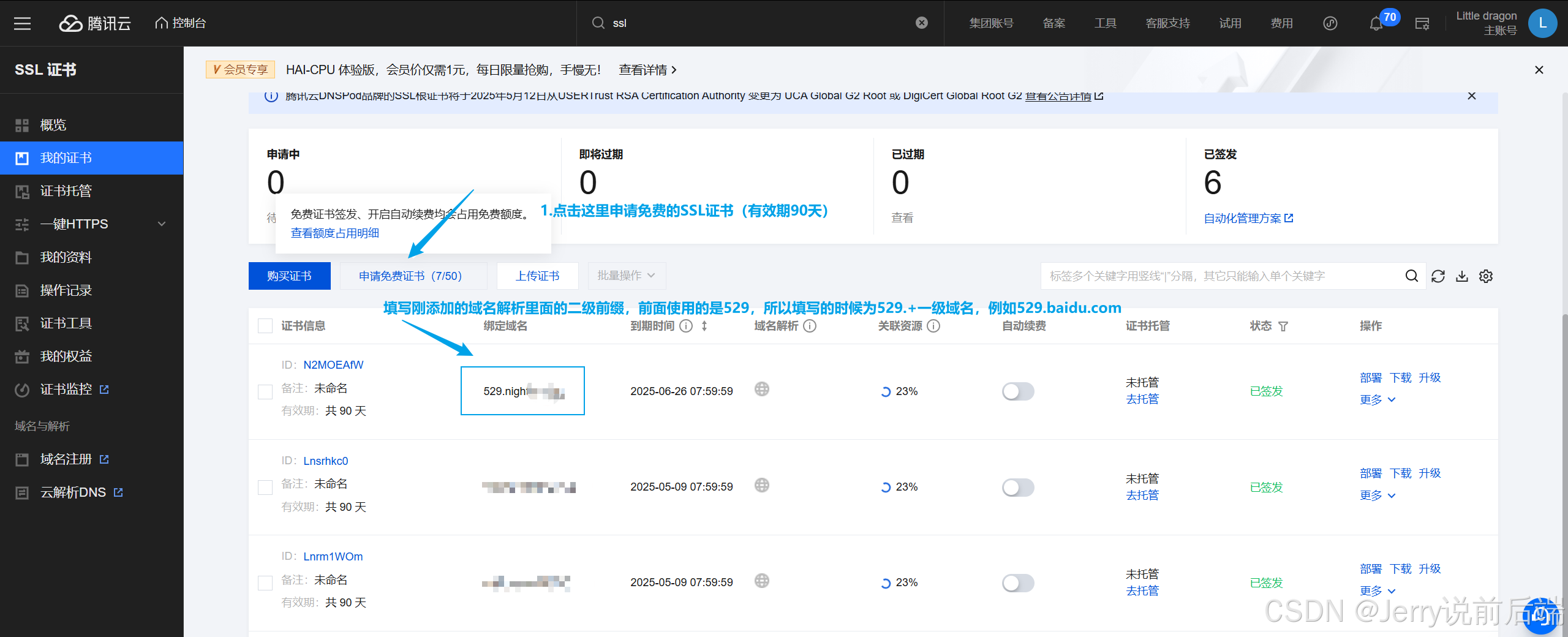Click the info icon beside 到期时间
1568x637 pixels.
686,326
